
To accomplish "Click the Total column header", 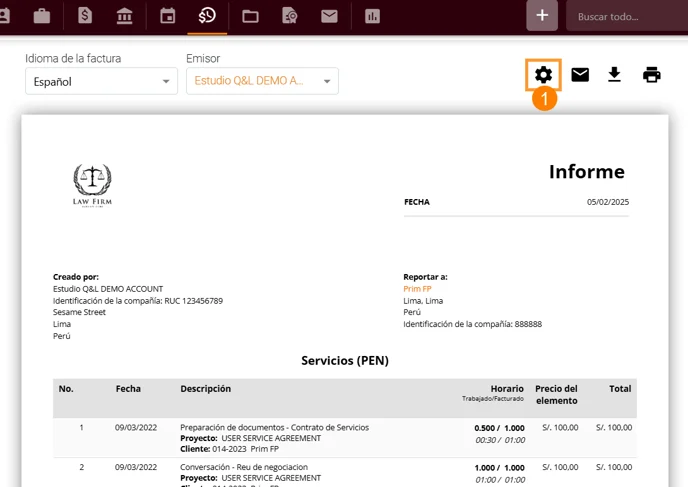I will click(620, 389).
